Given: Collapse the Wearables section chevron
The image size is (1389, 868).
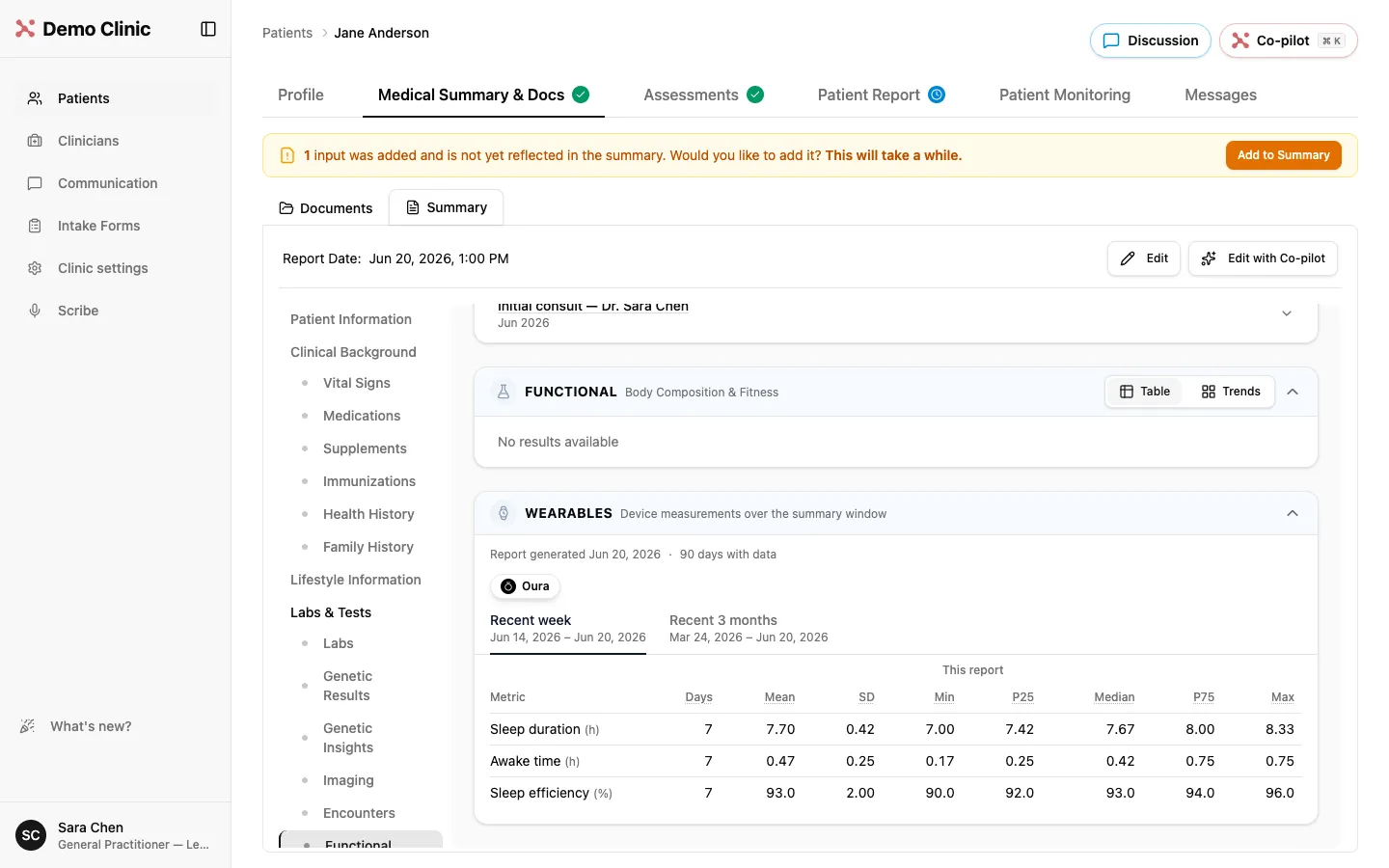Looking at the screenshot, I should pyautogui.click(x=1293, y=513).
